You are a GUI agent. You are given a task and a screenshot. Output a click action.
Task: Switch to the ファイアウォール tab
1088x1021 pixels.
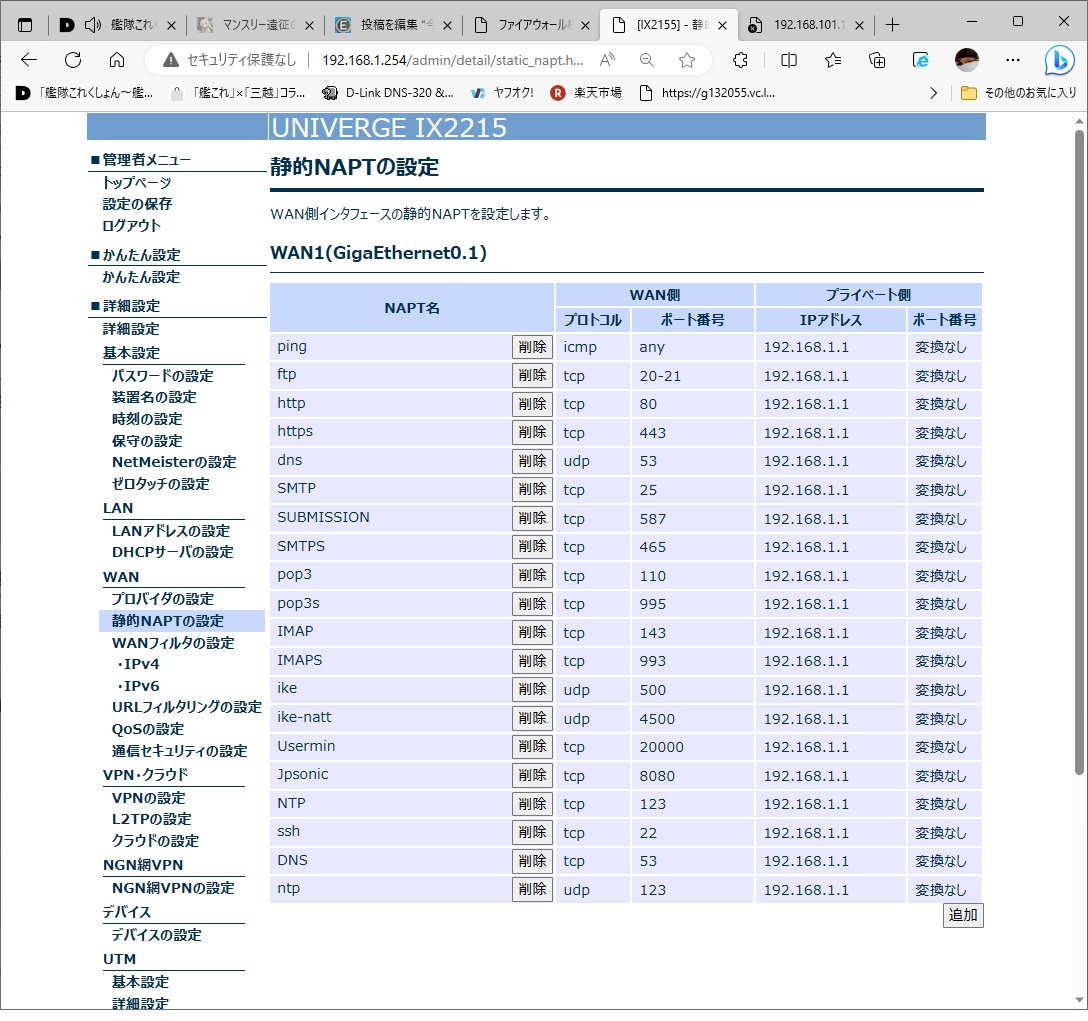click(532, 26)
